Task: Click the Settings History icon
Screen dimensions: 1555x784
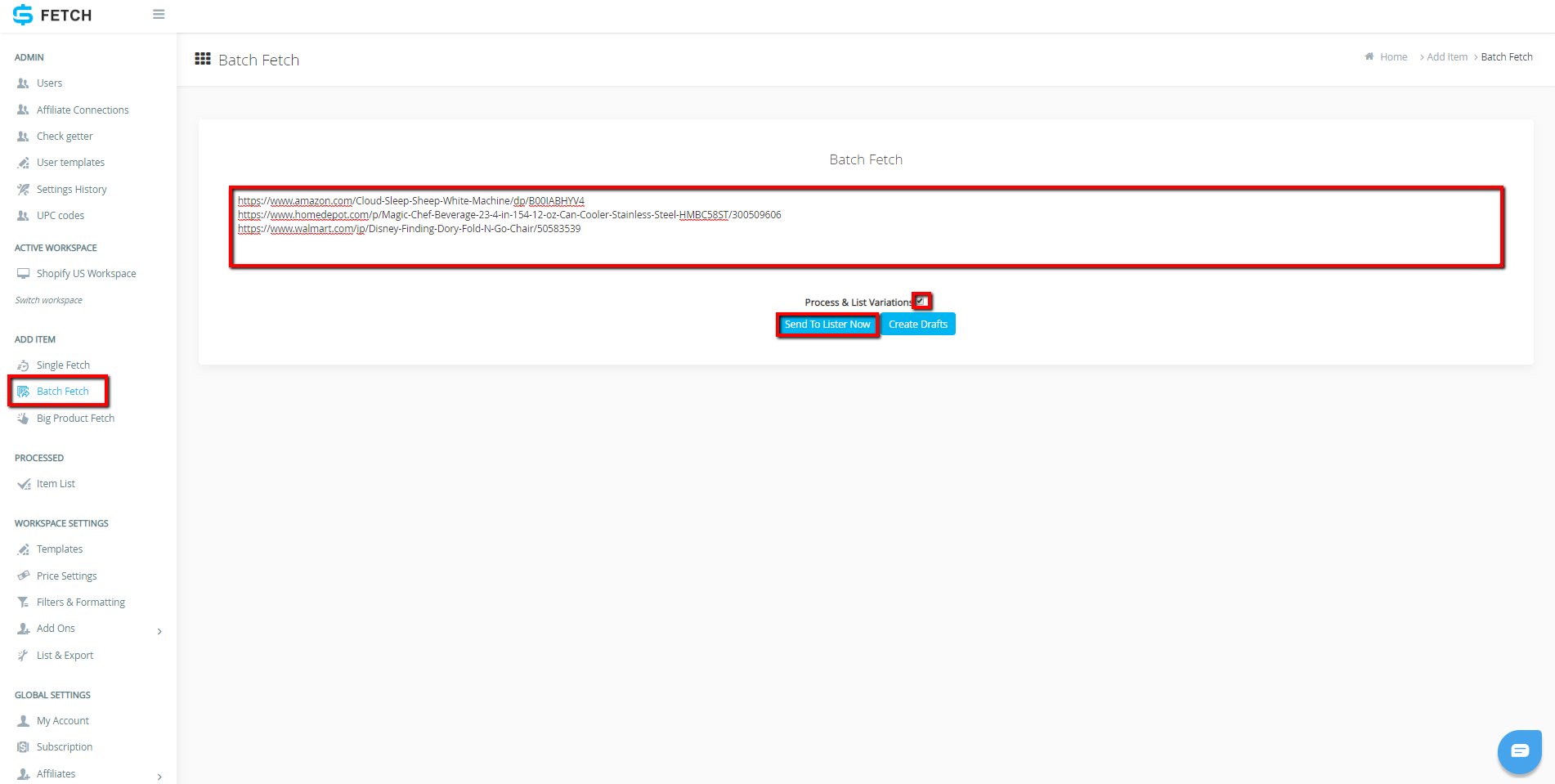Action: coord(23,190)
